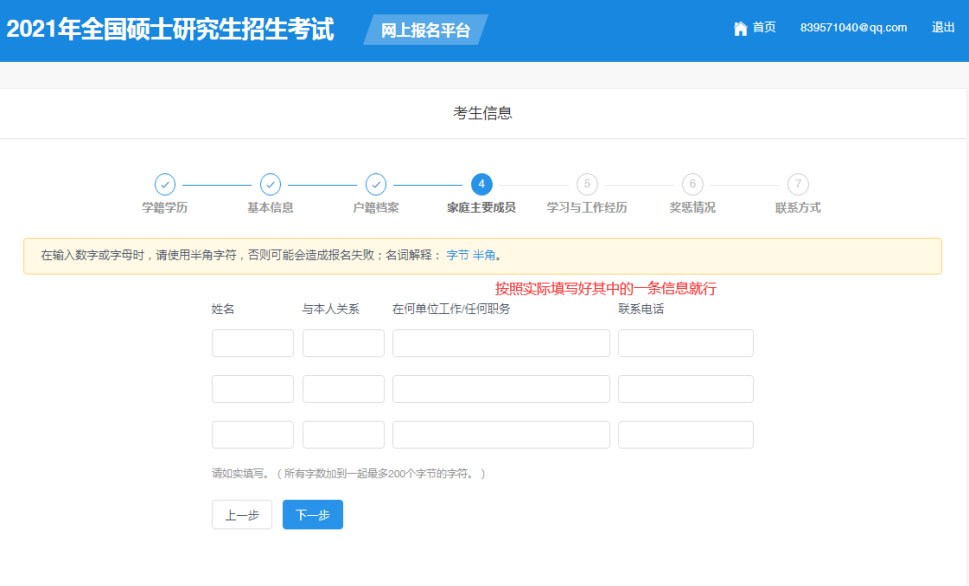Select step 4 circle 家庭主要成员

(x=481, y=184)
